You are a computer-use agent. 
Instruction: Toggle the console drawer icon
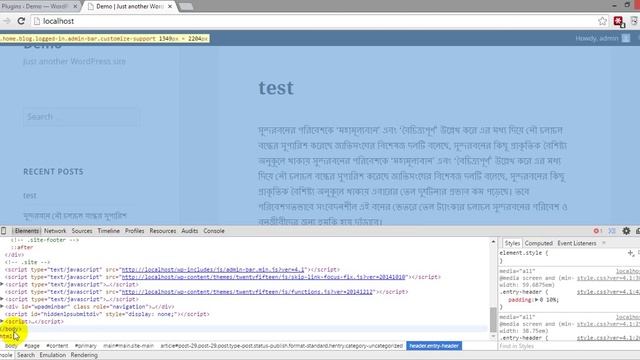612,231
